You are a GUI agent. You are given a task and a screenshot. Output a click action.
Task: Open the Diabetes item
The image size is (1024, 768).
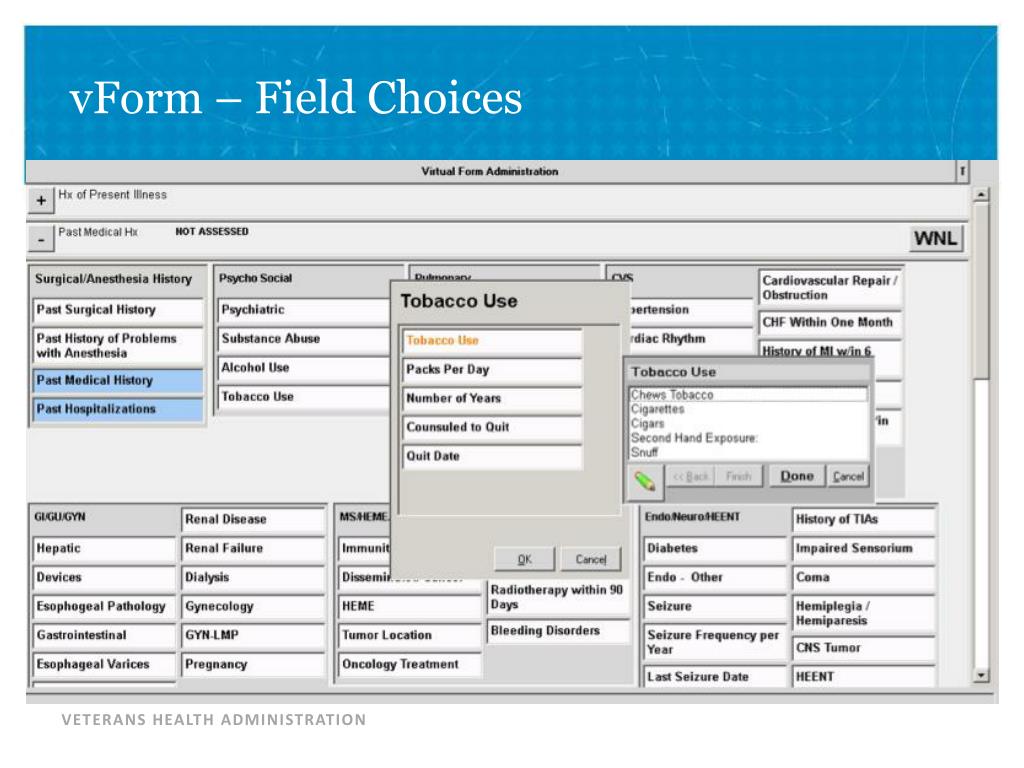715,549
